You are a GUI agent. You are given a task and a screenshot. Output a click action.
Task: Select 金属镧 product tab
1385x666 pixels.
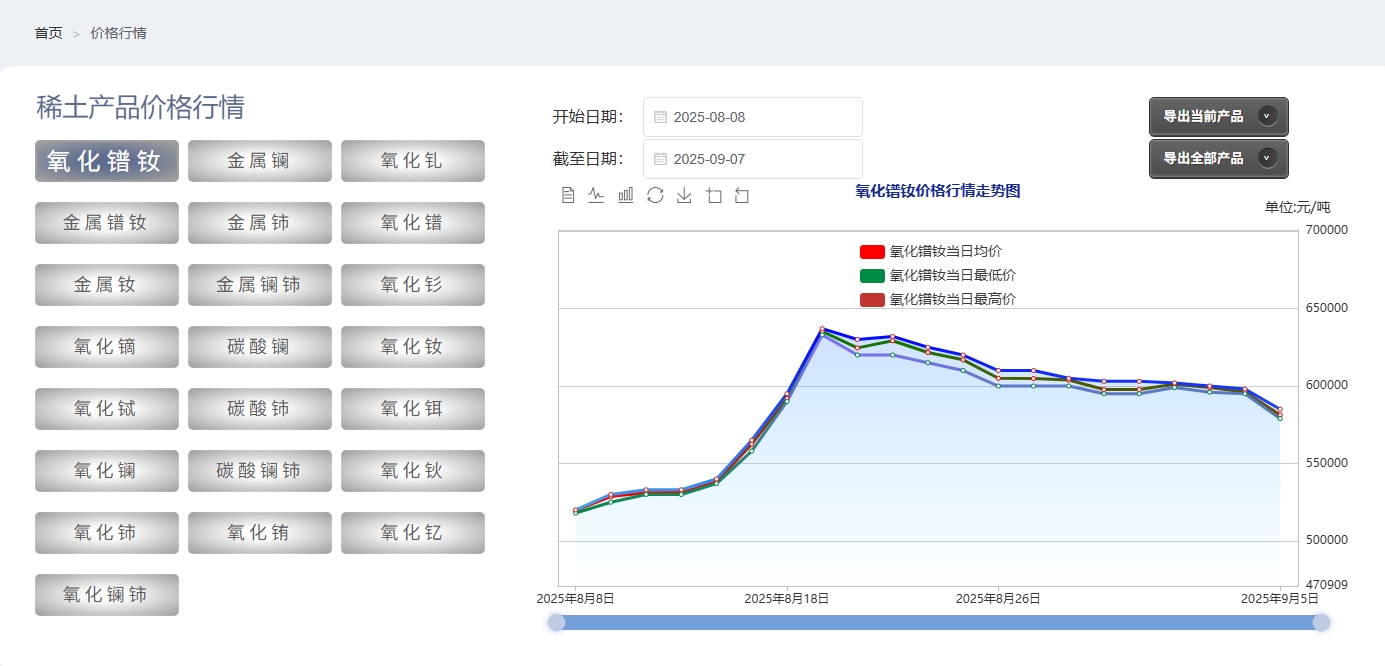[260, 161]
